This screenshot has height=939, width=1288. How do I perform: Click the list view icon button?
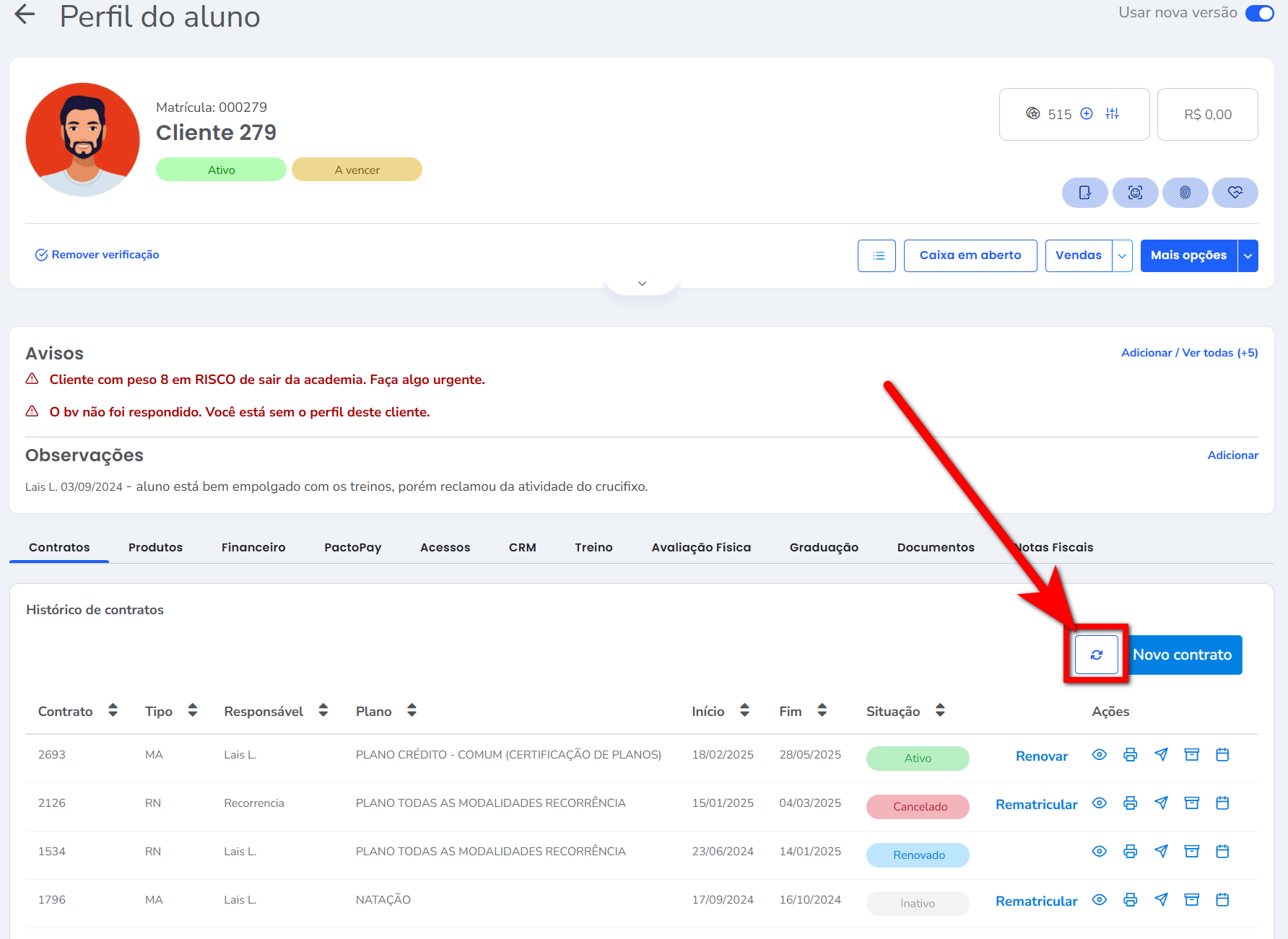(x=876, y=256)
